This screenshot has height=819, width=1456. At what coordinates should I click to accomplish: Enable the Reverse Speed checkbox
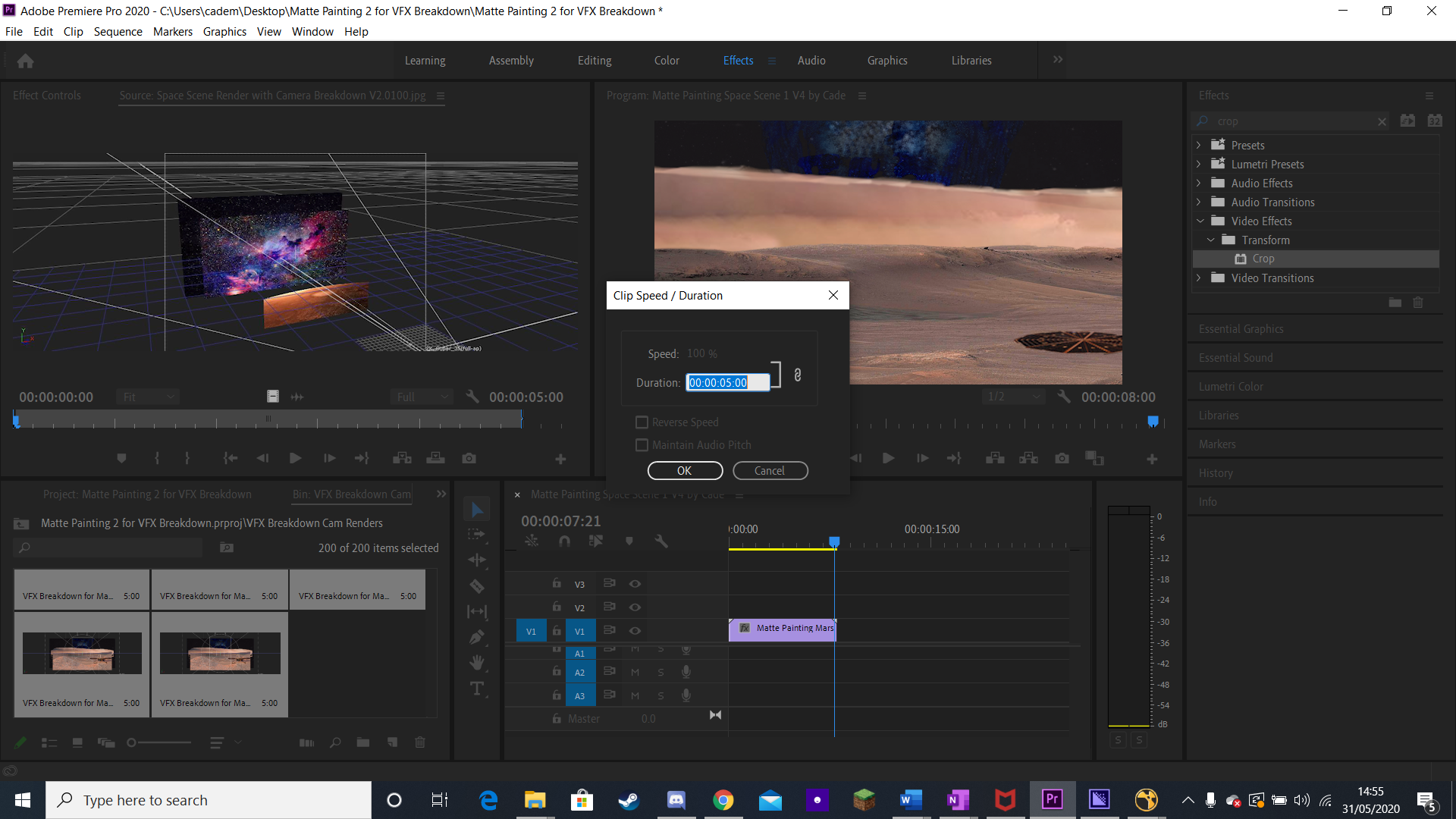(x=642, y=422)
